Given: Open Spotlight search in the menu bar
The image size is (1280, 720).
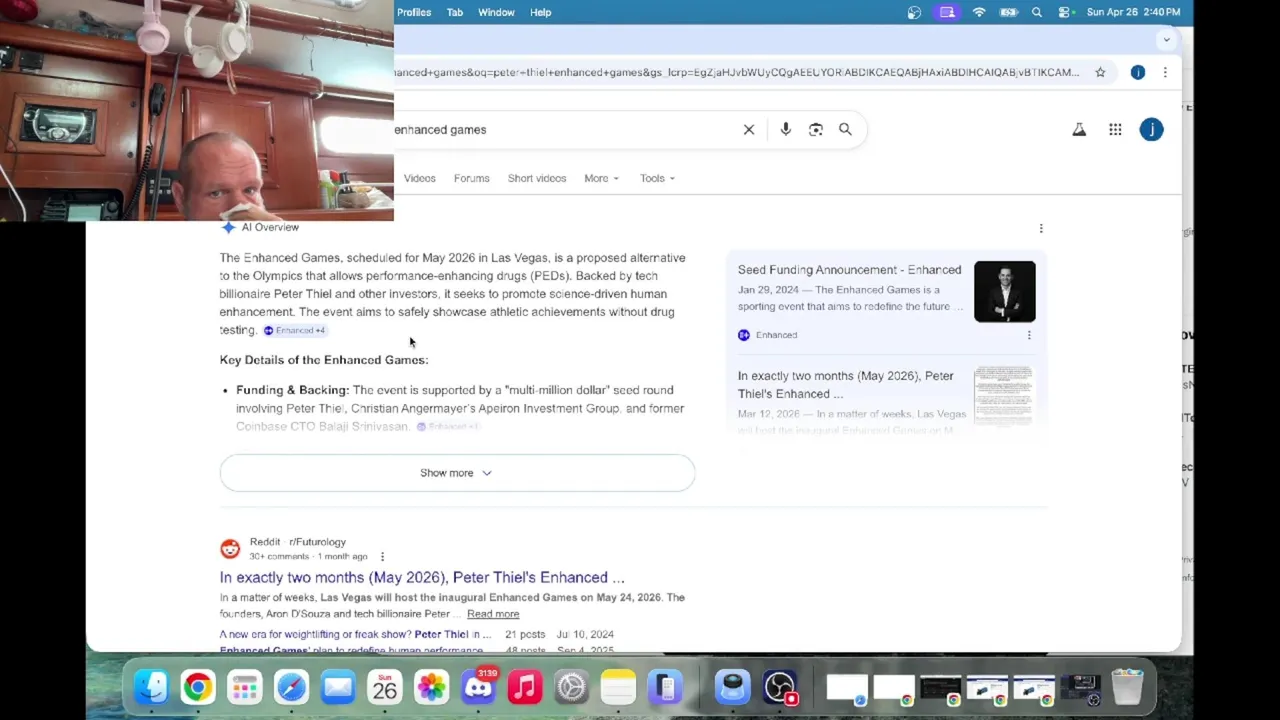Looking at the screenshot, I should 1037,12.
